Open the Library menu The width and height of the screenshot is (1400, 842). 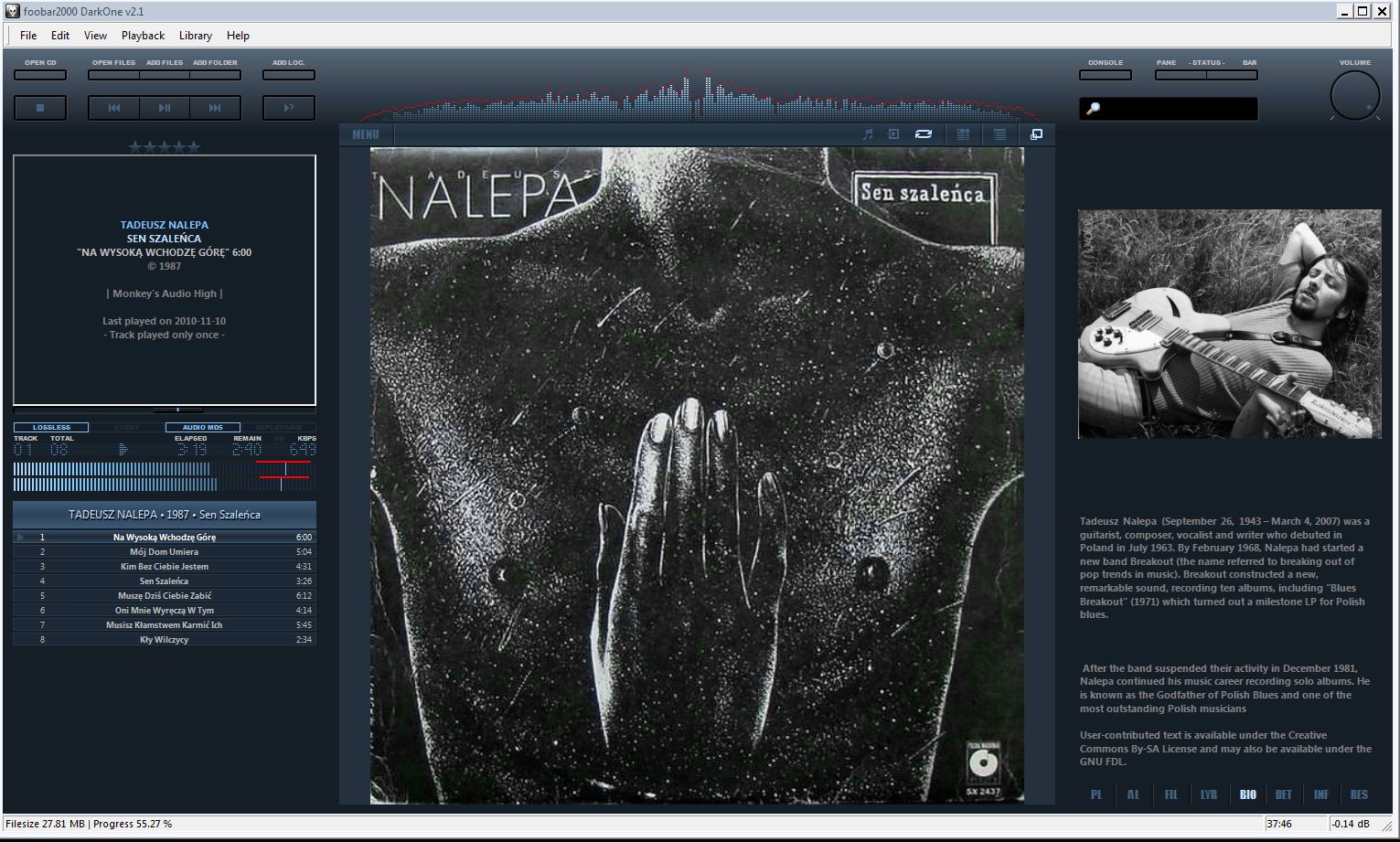[x=196, y=36]
